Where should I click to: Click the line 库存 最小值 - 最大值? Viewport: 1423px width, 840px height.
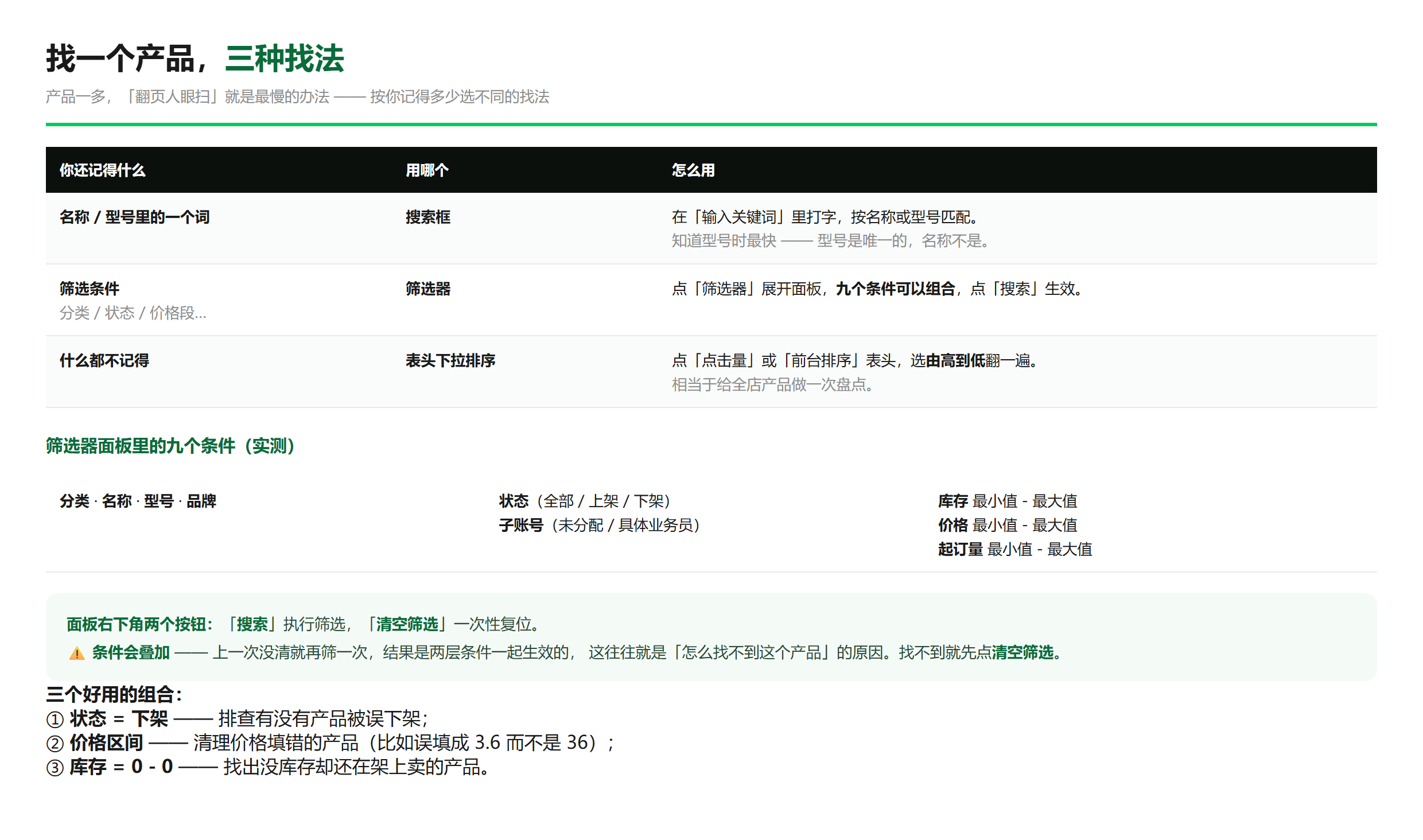(x=1008, y=501)
